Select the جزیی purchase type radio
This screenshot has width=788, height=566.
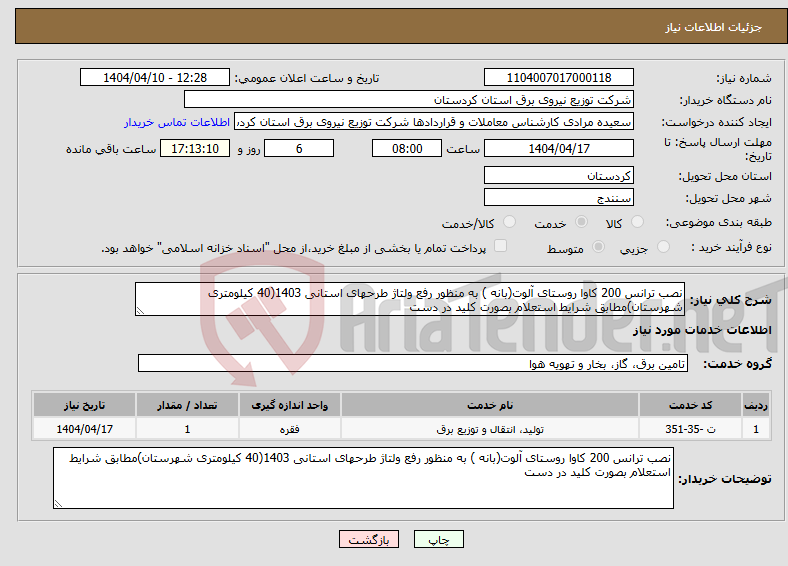(663, 247)
